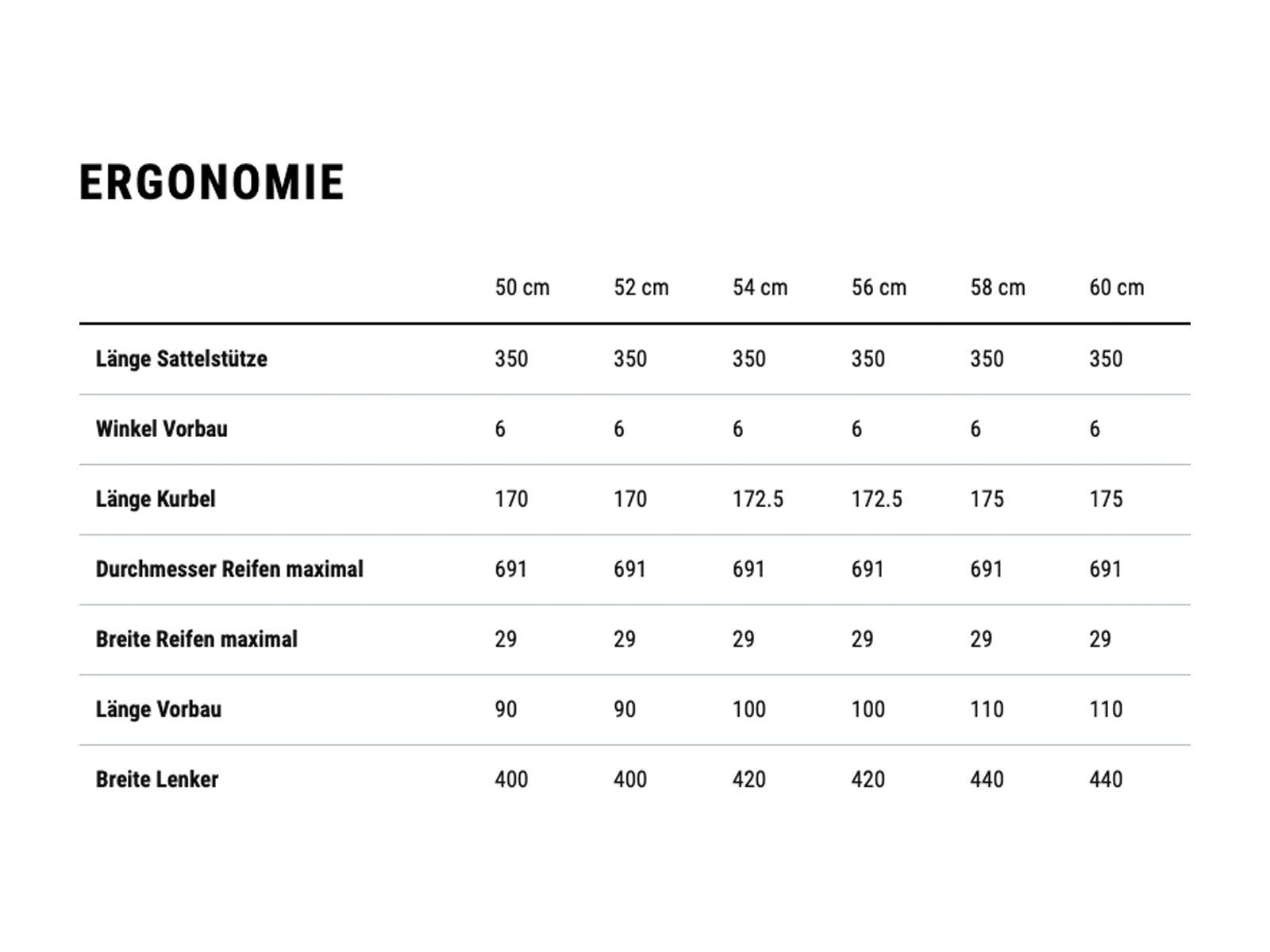The image size is (1270, 952).
Task: Select the Durchmesser Reifen maximal row label
Action: click(x=229, y=569)
